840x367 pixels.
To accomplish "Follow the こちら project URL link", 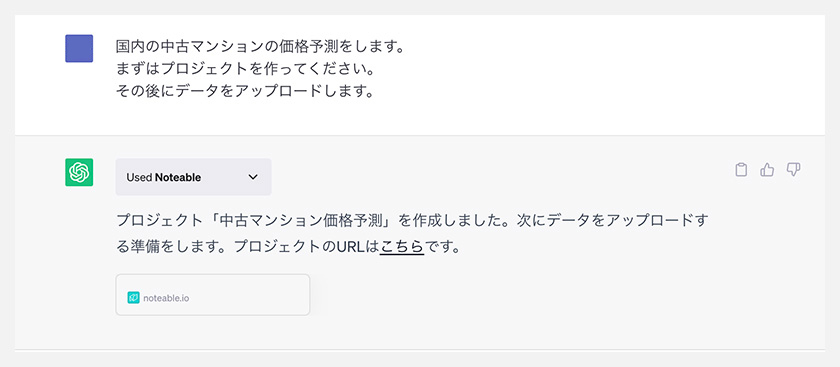I will (402, 248).
